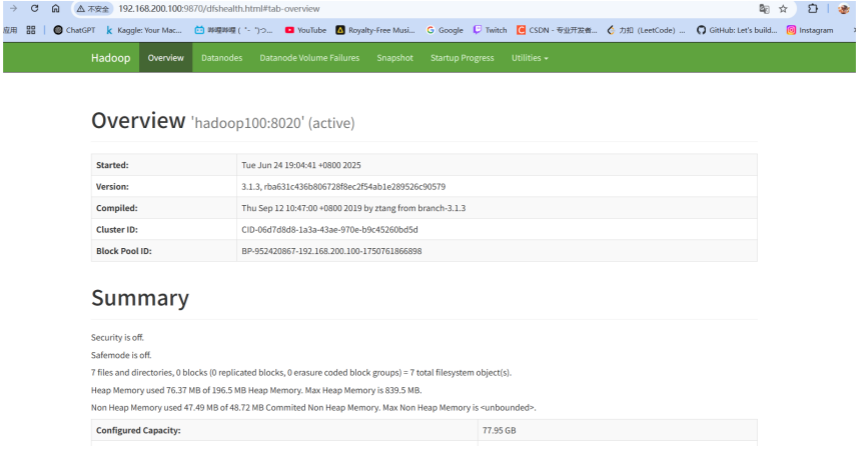Image resolution: width=856 pixels, height=474 pixels.
Task: Open the Datanode Volume Failures tab
Action: pos(309,58)
